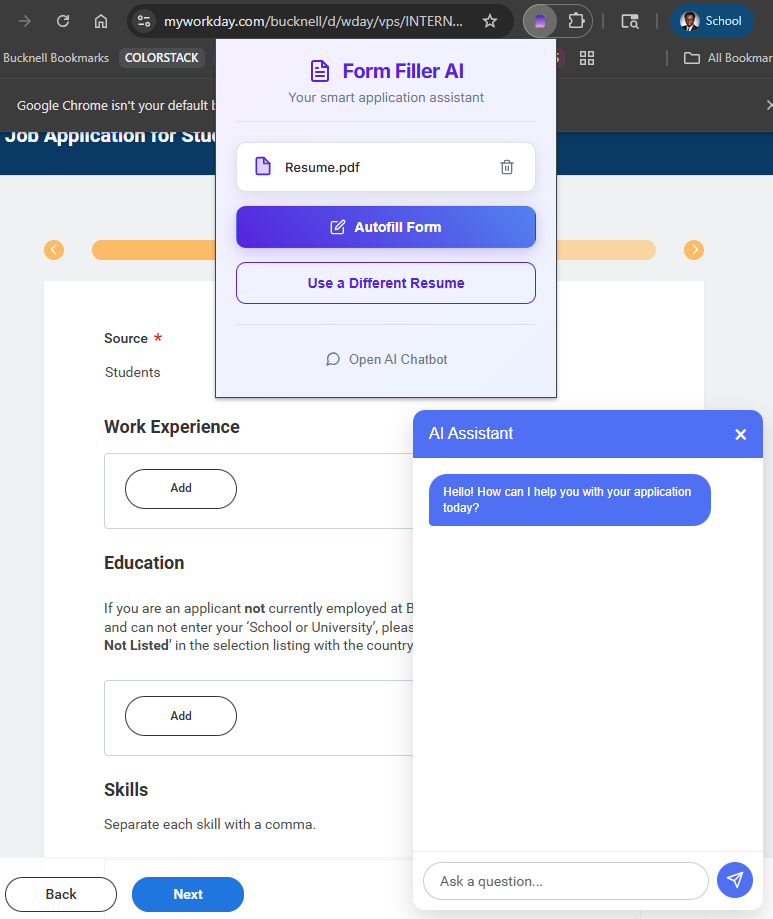Viewport: 773px width, 919px height.
Task: Close the AI Assistant chat panel
Action: pyautogui.click(x=741, y=434)
